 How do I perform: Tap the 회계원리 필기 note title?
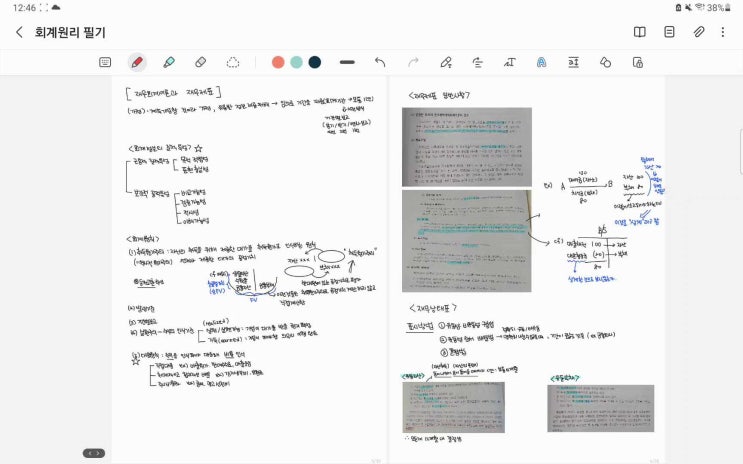[70, 32]
